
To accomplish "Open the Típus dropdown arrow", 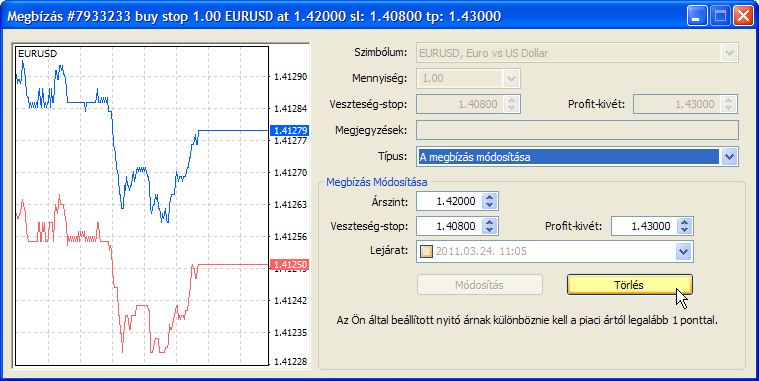I will [729, 157].
